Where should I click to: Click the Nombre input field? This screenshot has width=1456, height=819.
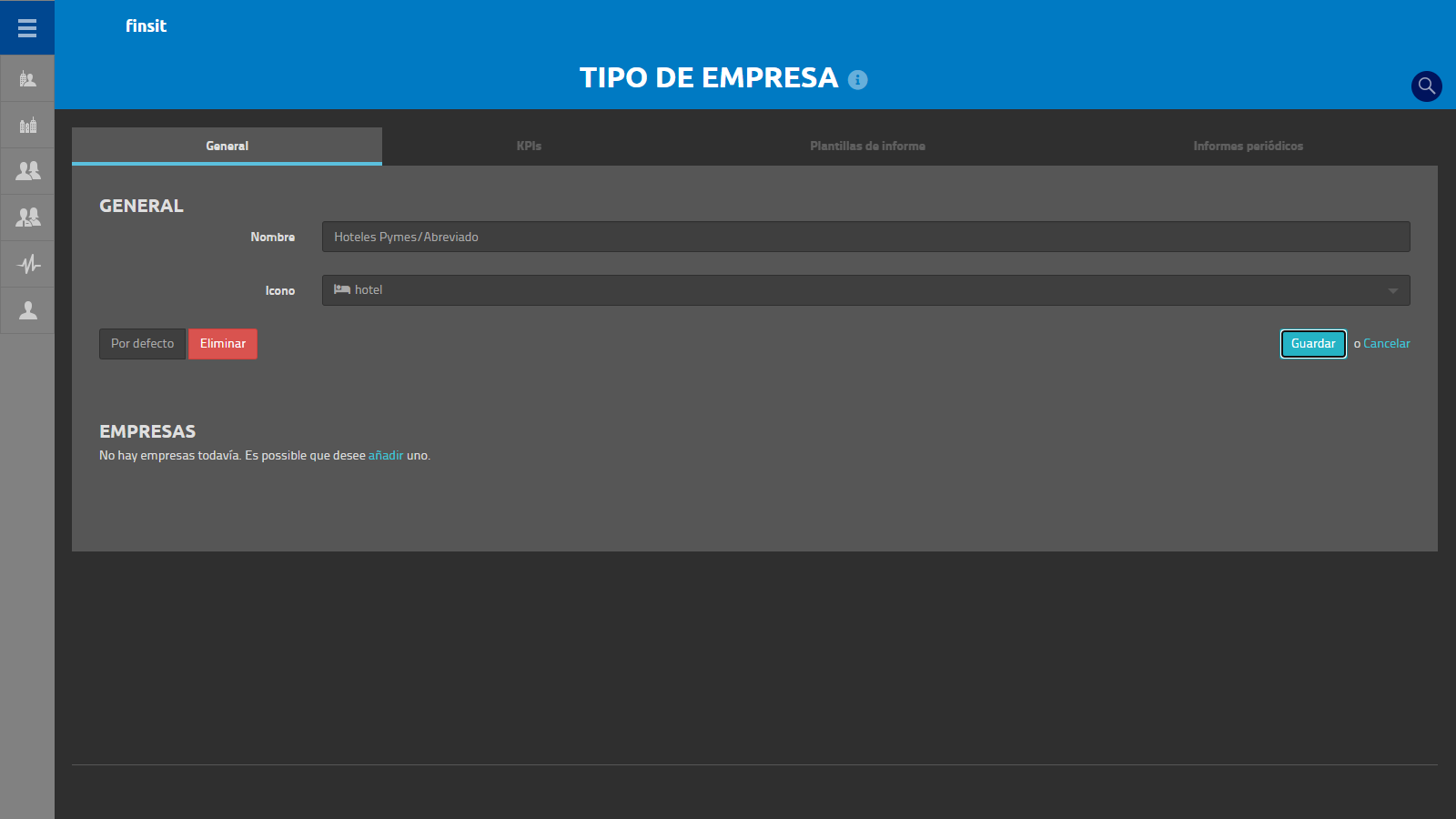click(865, 237)
